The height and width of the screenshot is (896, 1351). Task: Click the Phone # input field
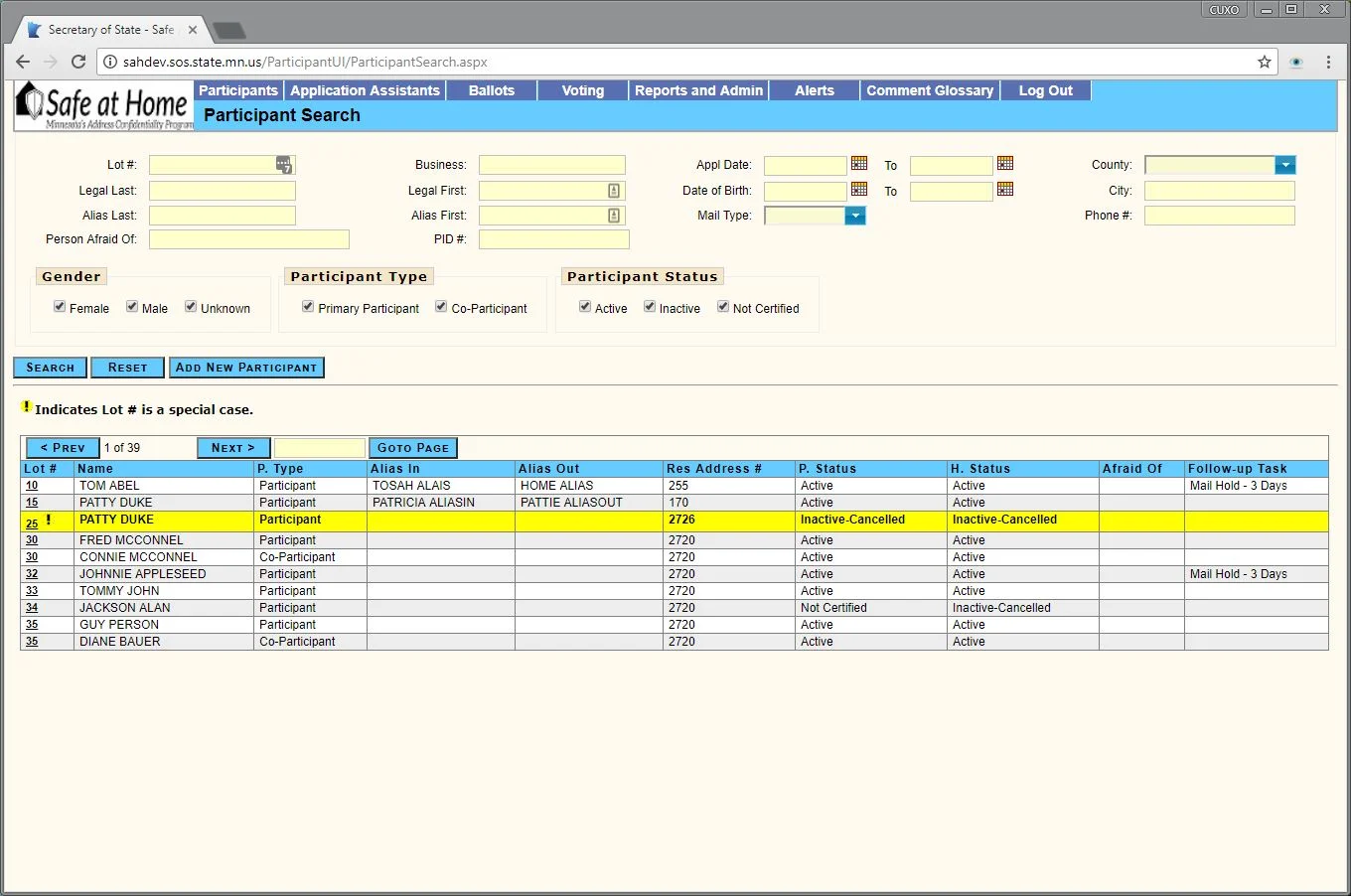point(1220,216)
